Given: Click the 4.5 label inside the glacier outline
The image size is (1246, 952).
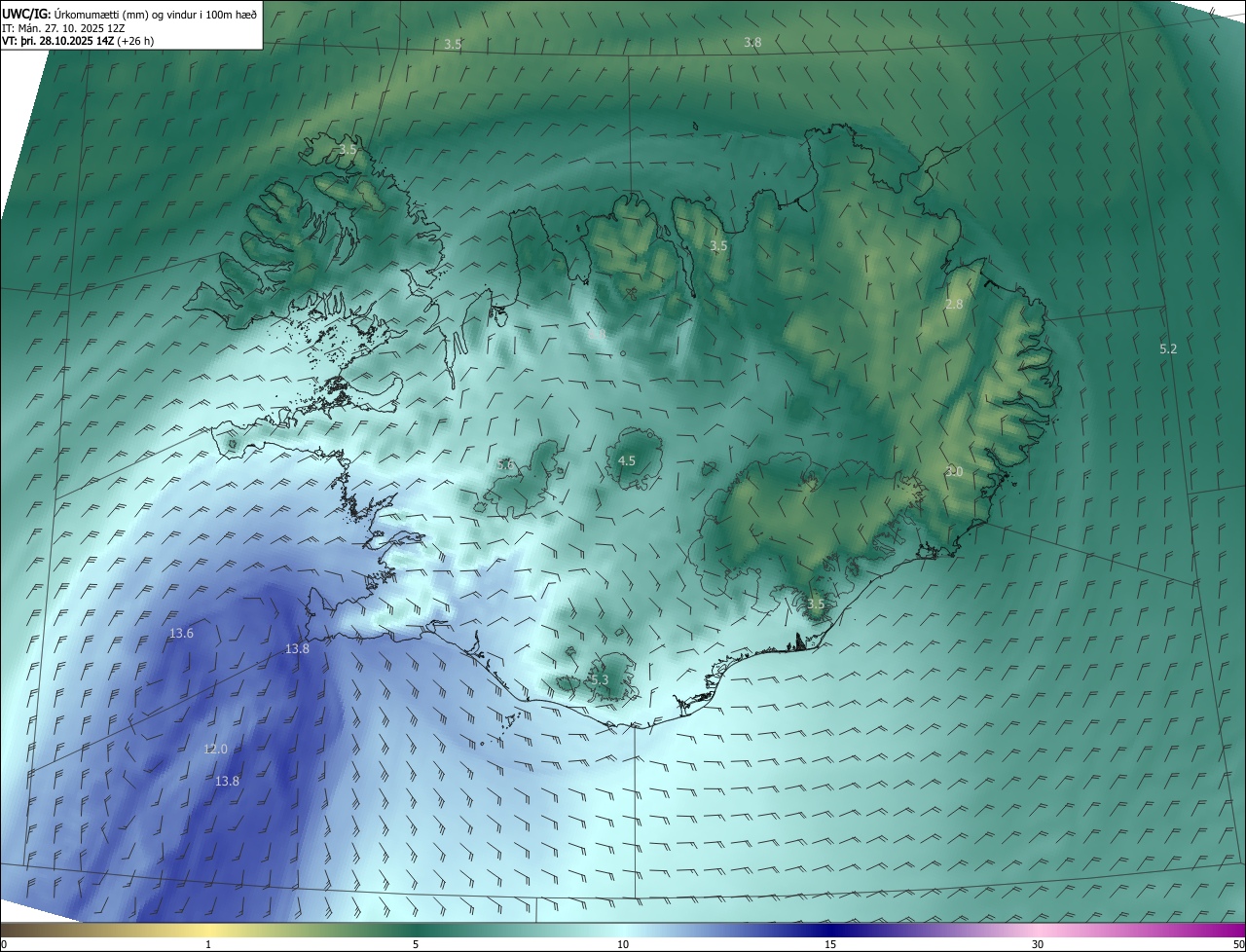Looking at the screenshot, I should pos(627,460).
